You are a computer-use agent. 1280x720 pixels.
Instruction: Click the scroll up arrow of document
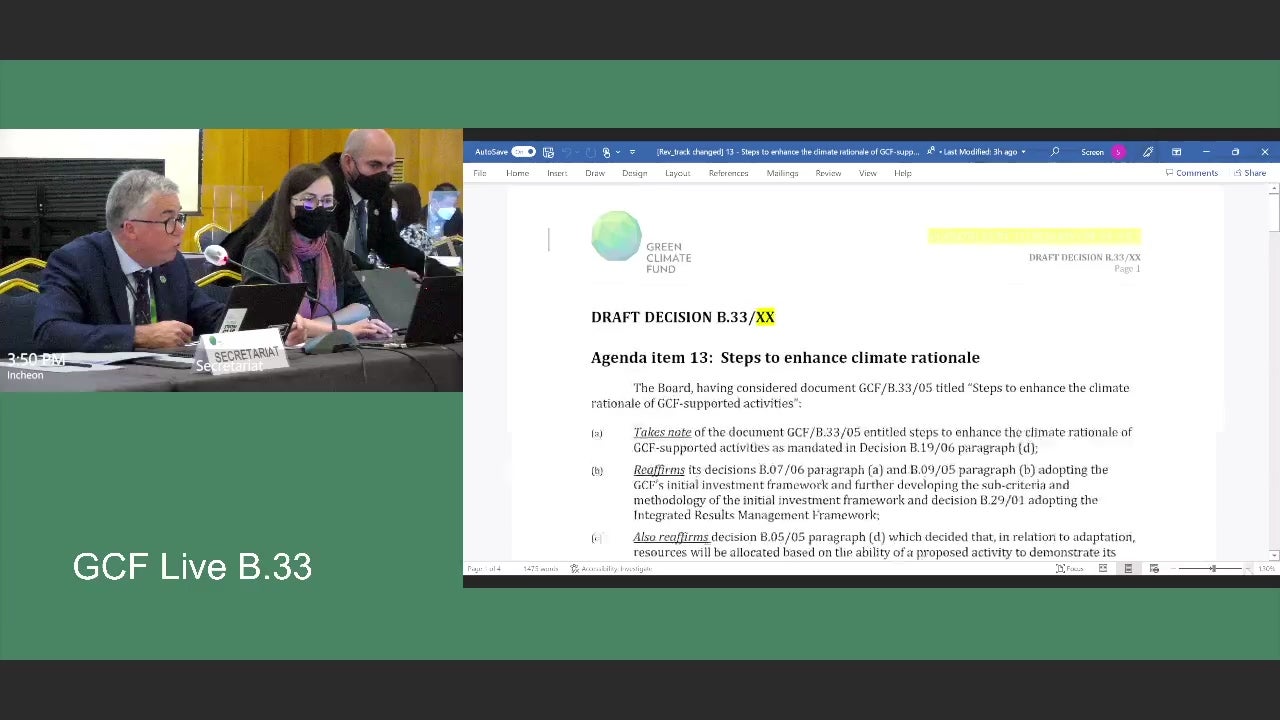tap(1274, 189)
